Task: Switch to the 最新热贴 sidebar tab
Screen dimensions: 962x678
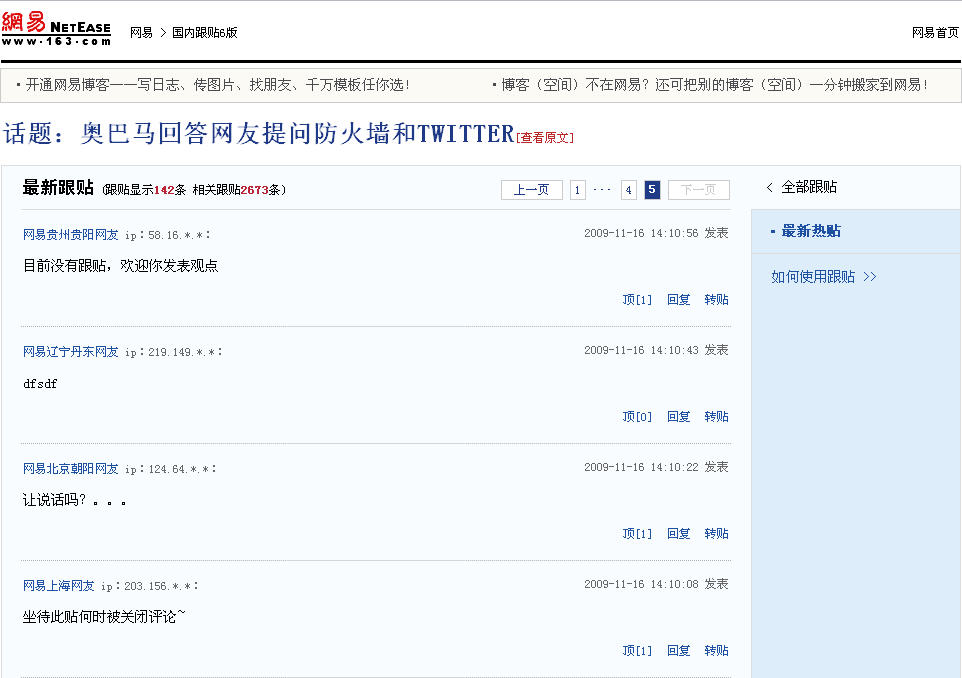Action: (810, 231)
